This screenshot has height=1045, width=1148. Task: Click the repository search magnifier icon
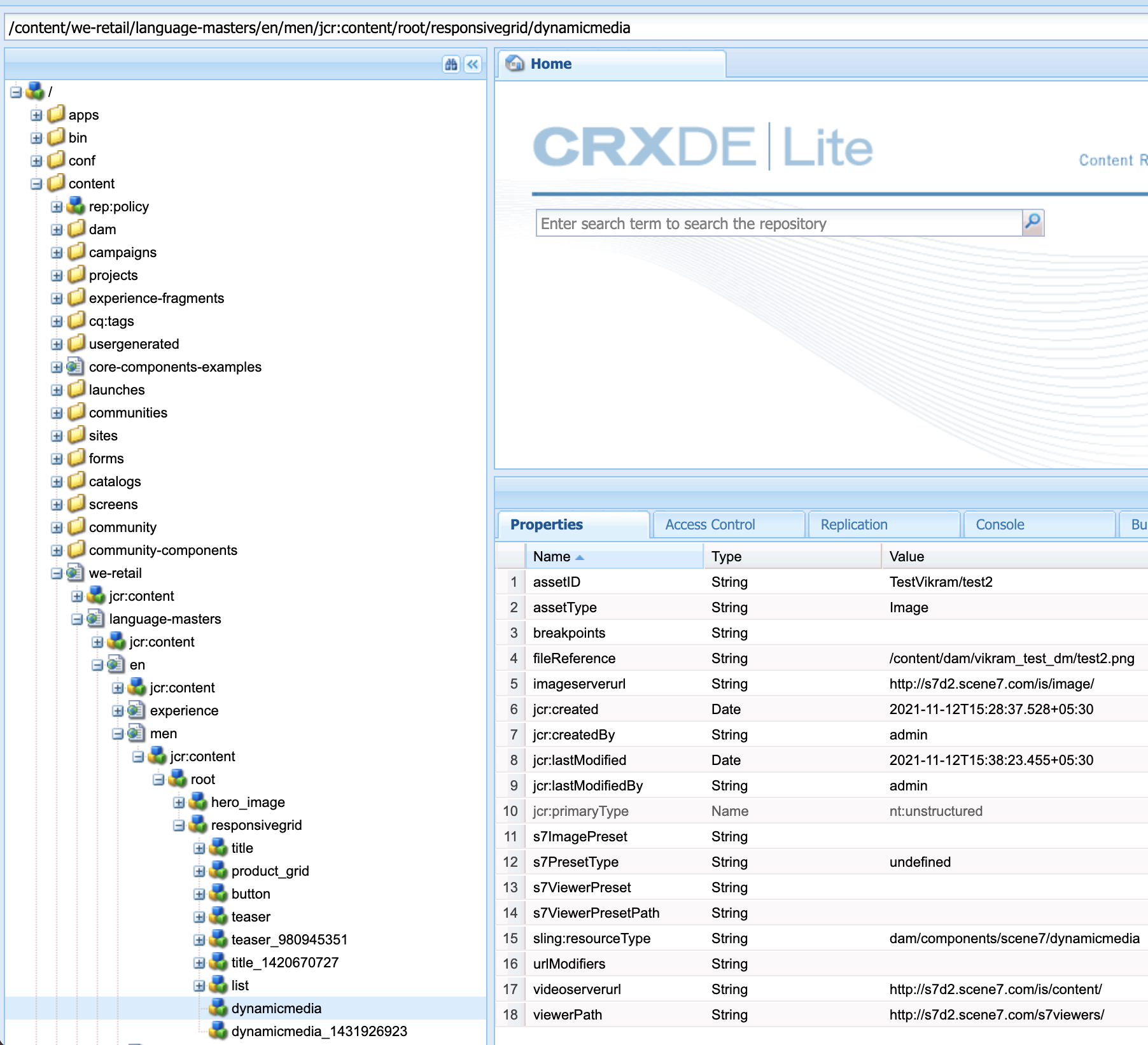1032,223
